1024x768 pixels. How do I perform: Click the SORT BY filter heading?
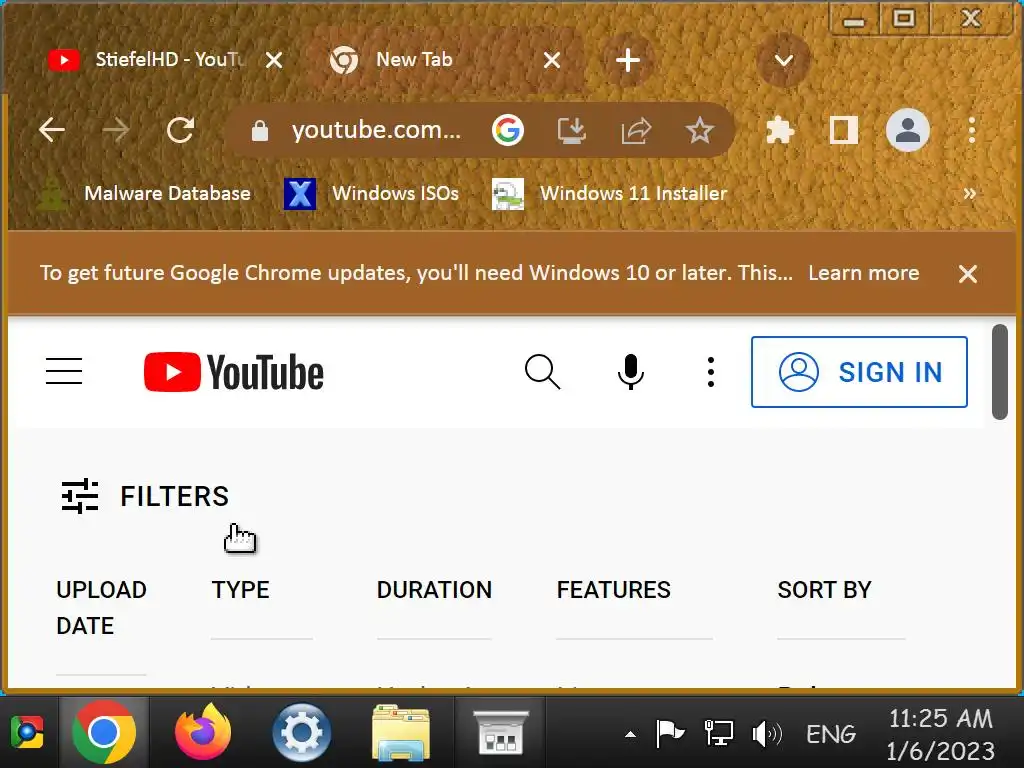tap(824, 590)
